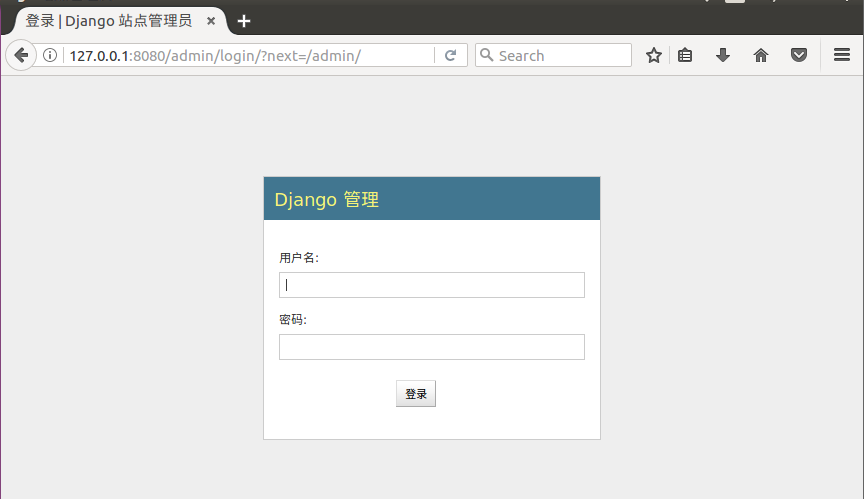This screenshot has height=499, width=864.
Task: Click the 登录 button
Action: (415, 394)
